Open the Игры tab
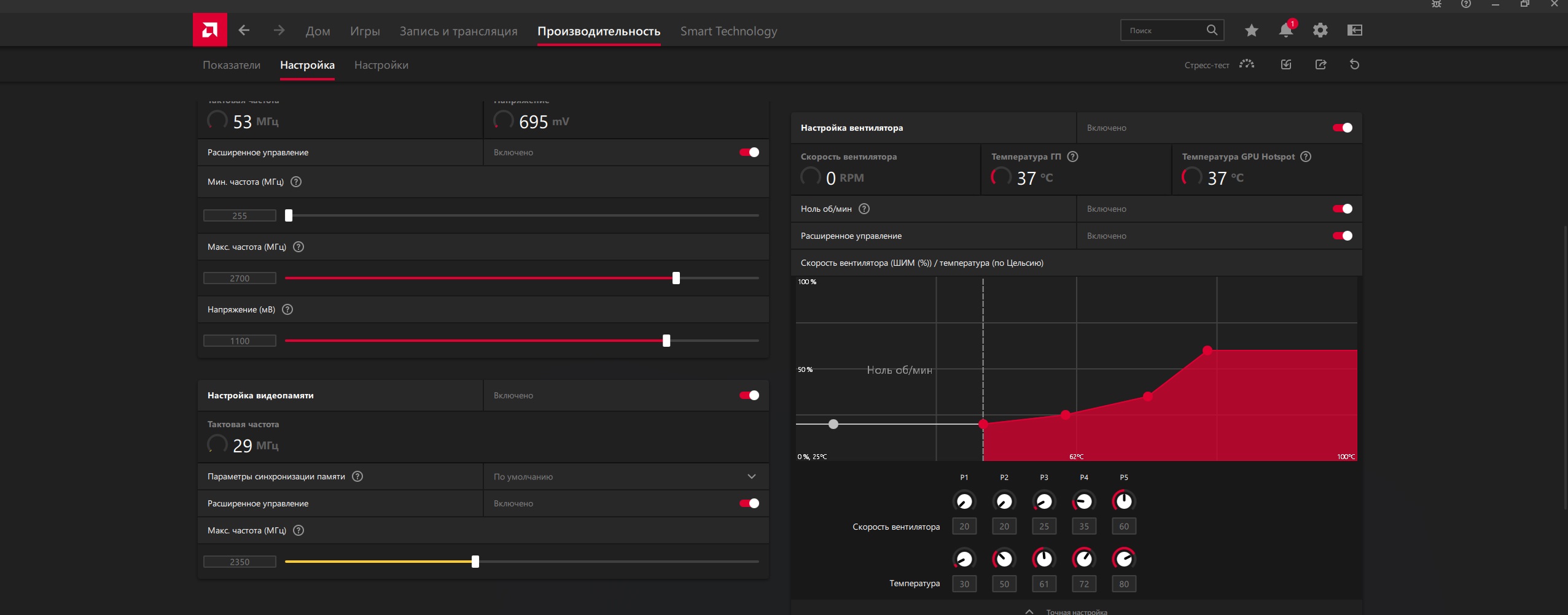Viewport: 1568px width, 615px height. tap(365, 31)
